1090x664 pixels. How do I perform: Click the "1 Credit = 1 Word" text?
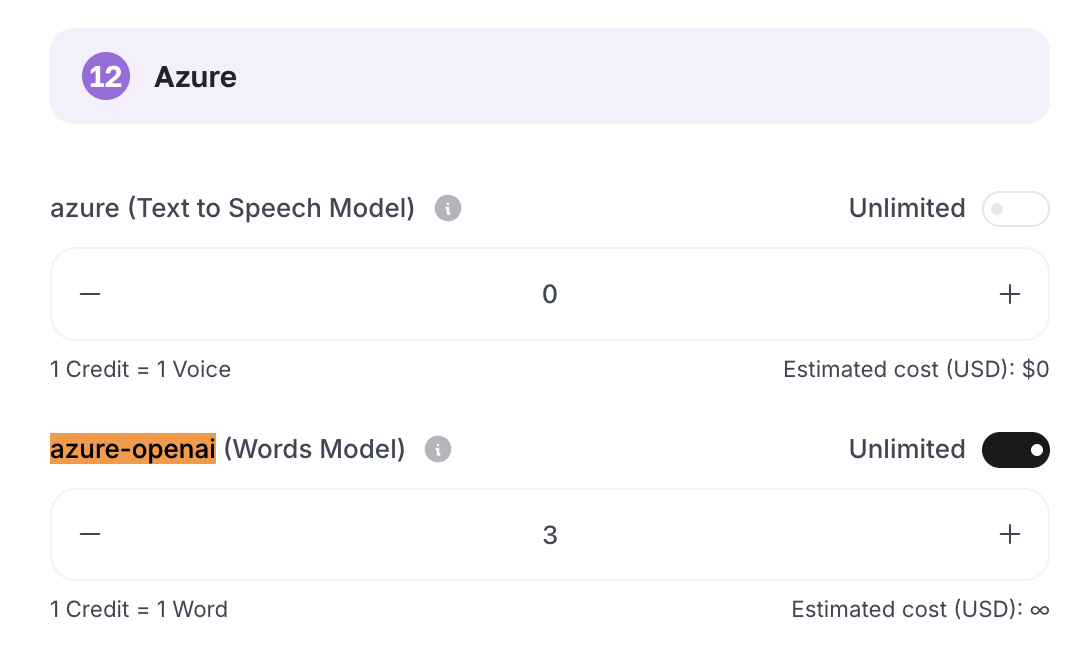[139, 609]
